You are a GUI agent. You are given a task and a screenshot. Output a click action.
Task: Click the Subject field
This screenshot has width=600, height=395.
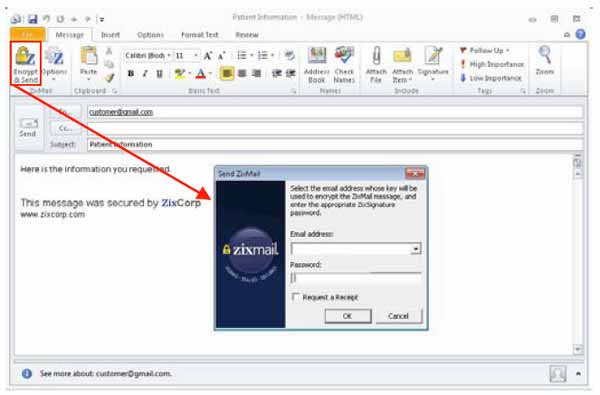point(335,144)
